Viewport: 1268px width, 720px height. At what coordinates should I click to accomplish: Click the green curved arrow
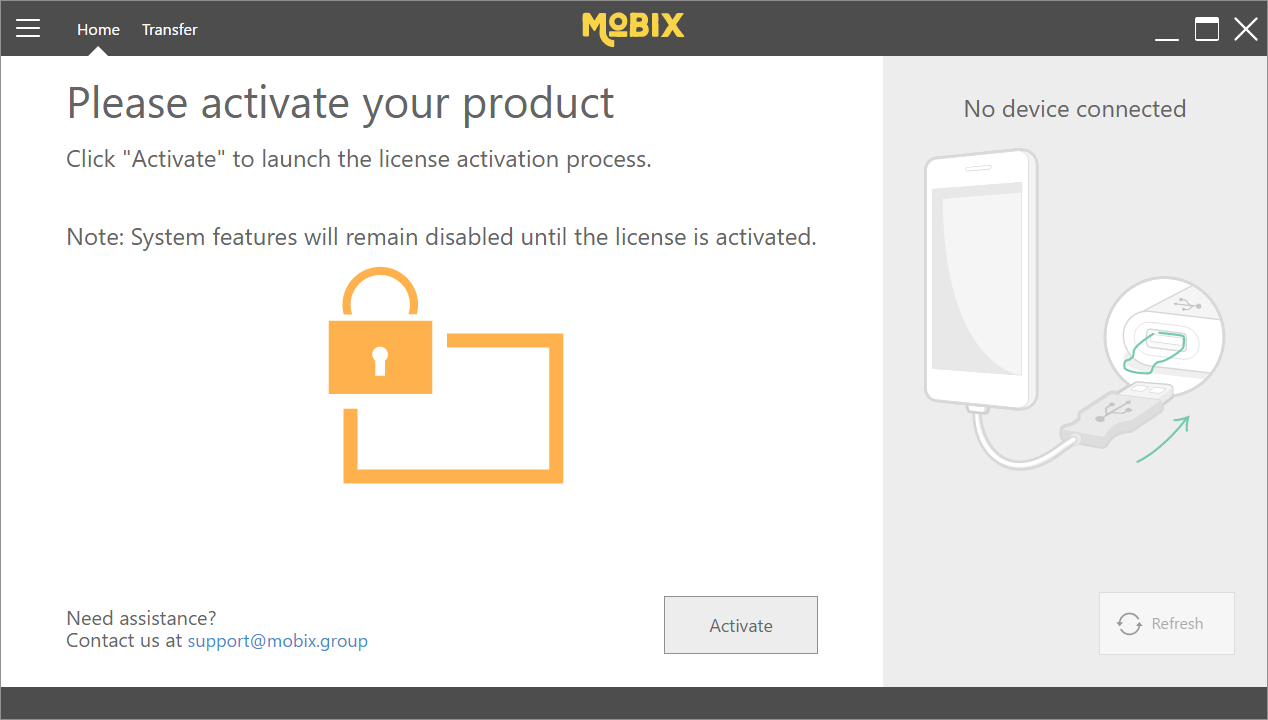click(x=1163, y=438)
